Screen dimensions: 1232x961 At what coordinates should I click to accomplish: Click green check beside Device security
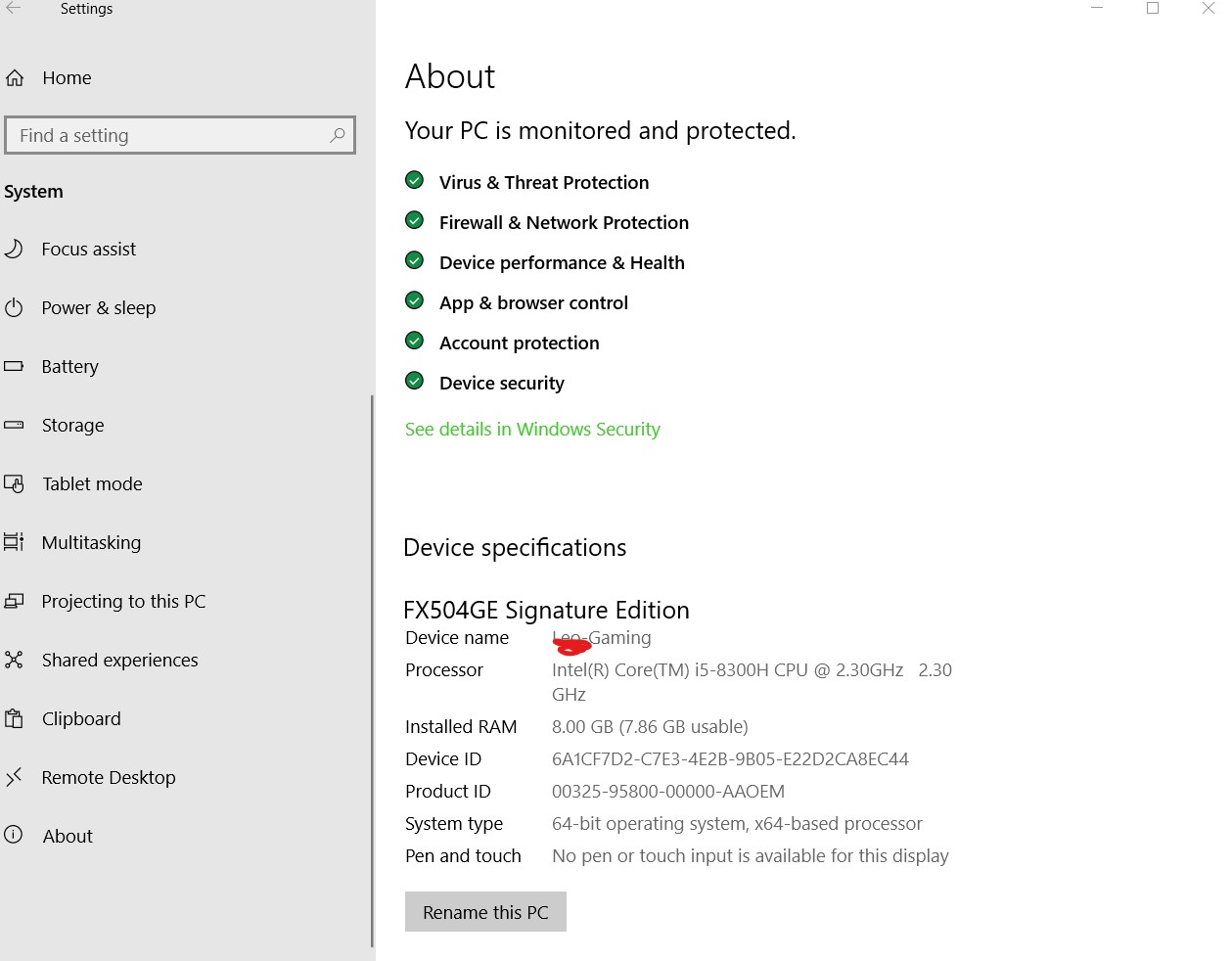(x=415, y=381)
